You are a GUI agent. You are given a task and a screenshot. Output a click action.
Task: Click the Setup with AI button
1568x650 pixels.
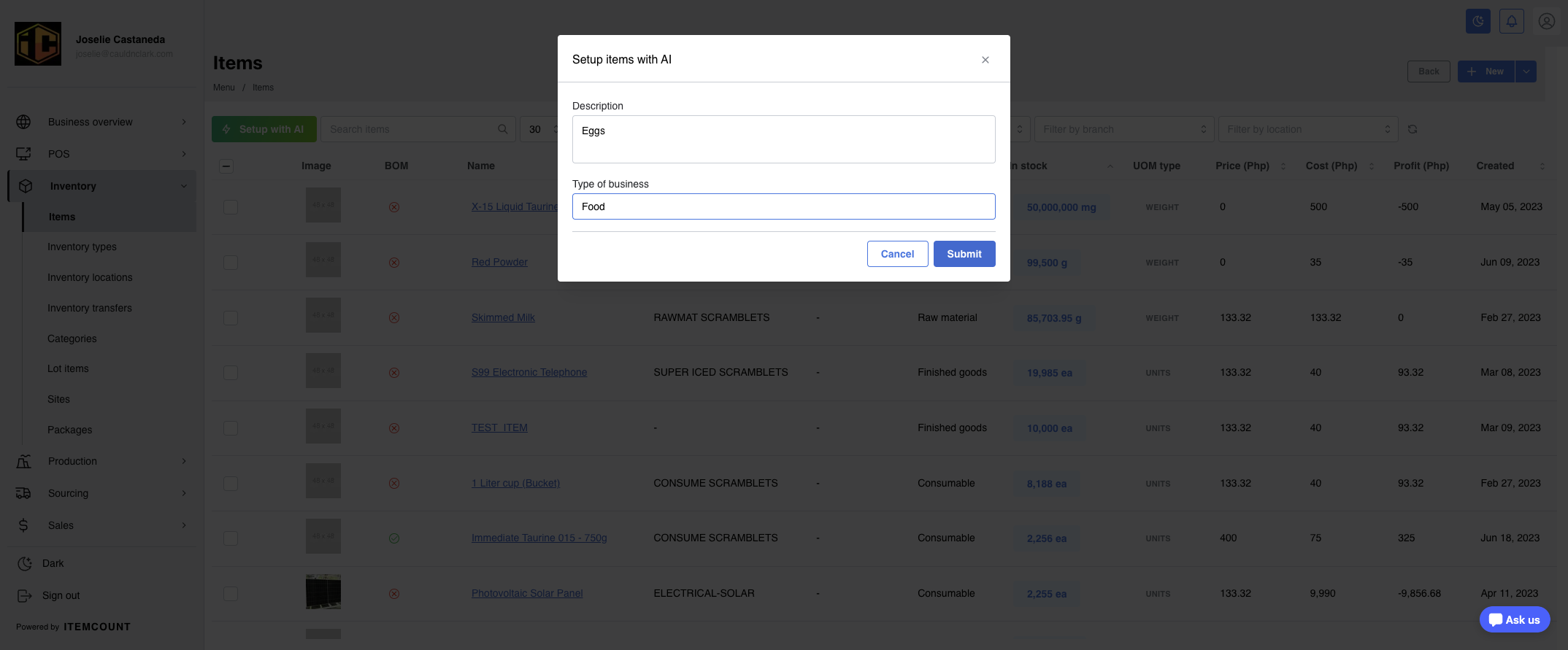(x=264, y=129)
